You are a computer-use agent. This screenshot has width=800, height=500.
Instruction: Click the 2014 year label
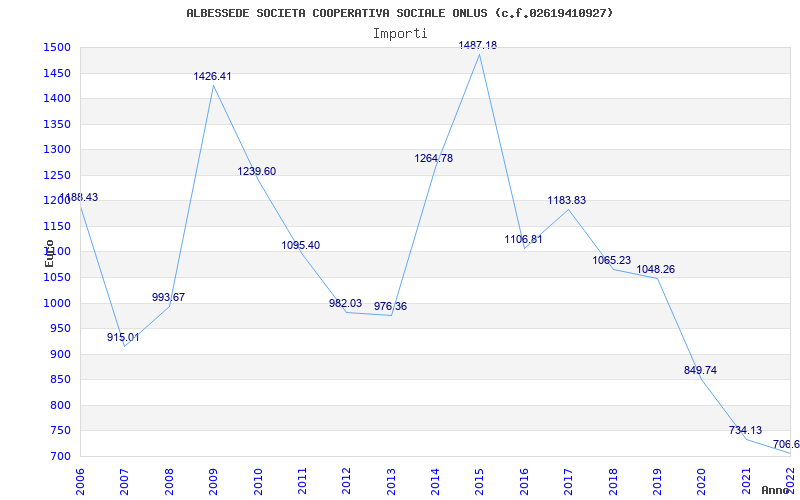click(x=435, y=481)
